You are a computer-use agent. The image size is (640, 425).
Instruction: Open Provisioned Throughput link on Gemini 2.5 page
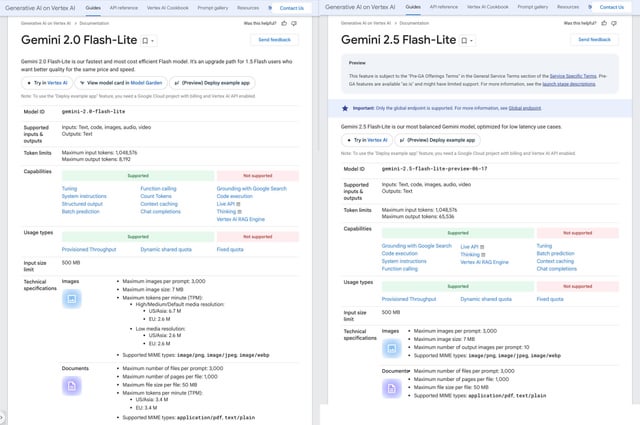tap(409, 299)
